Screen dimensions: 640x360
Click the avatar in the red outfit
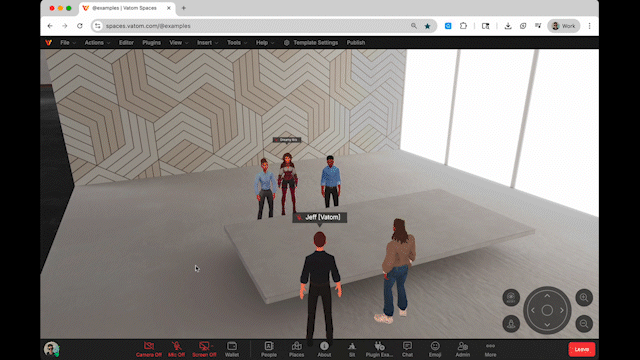(x=288, y=183)
